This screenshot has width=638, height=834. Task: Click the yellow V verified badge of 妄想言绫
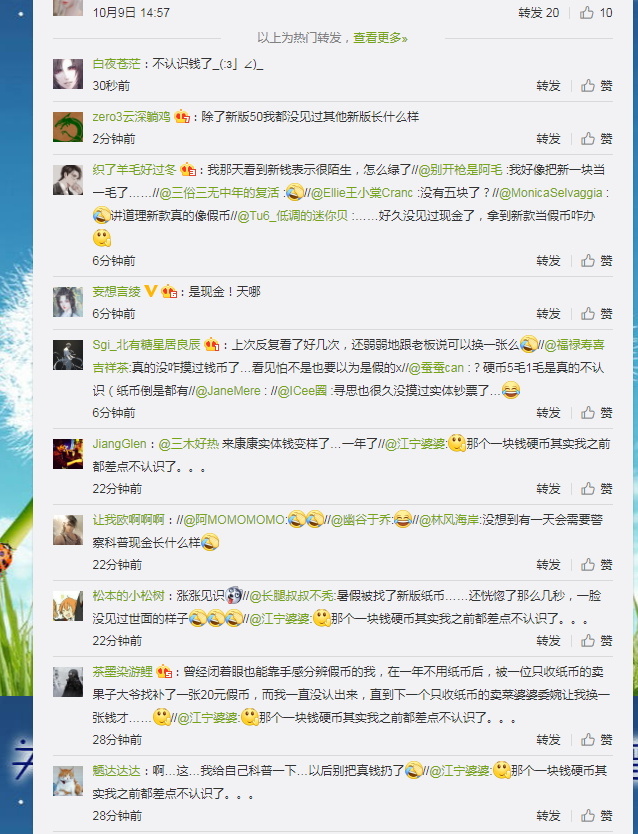click(x=151, y=291)
